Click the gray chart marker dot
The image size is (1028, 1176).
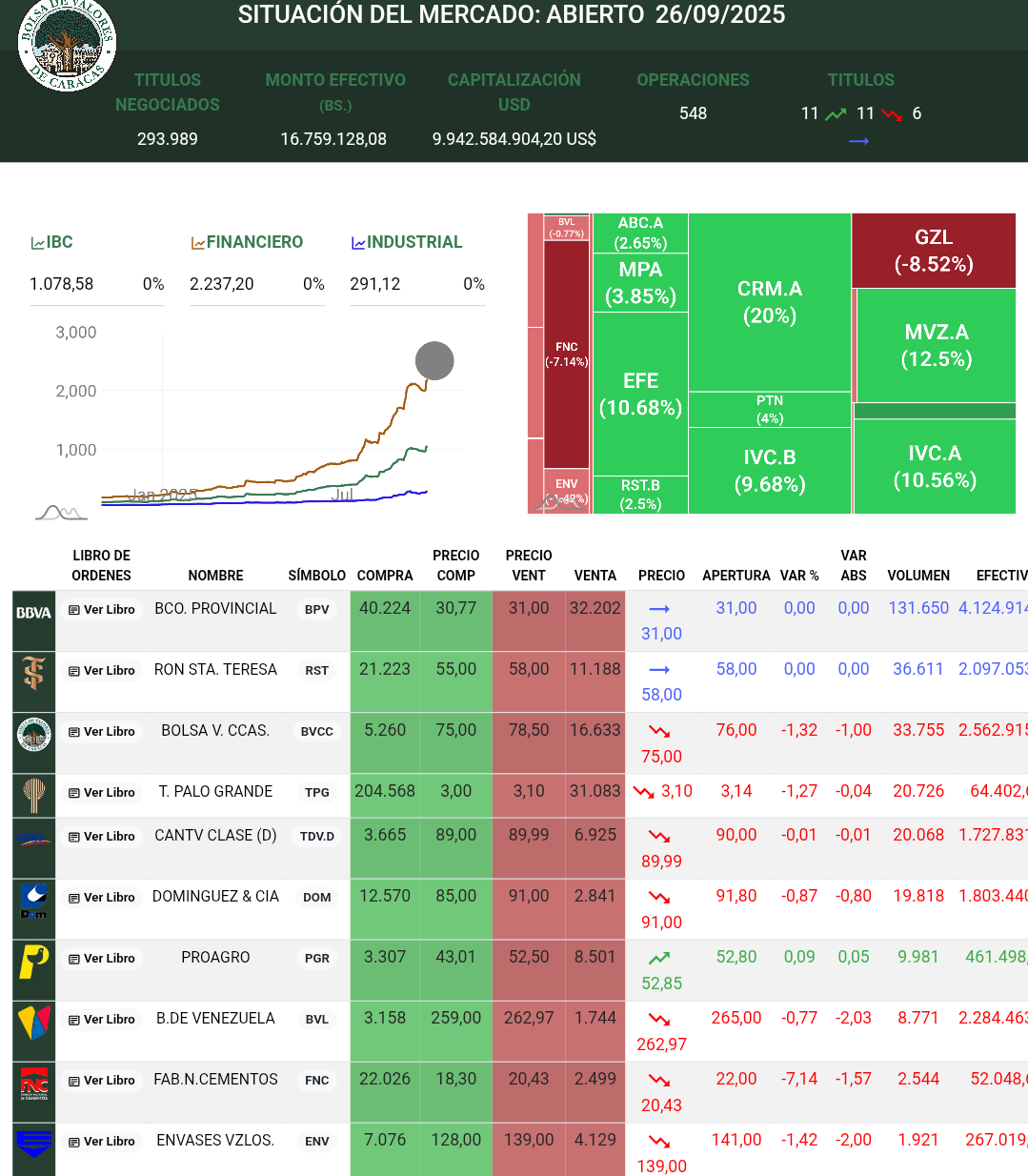pyautogui.click(x=434, y=361)
